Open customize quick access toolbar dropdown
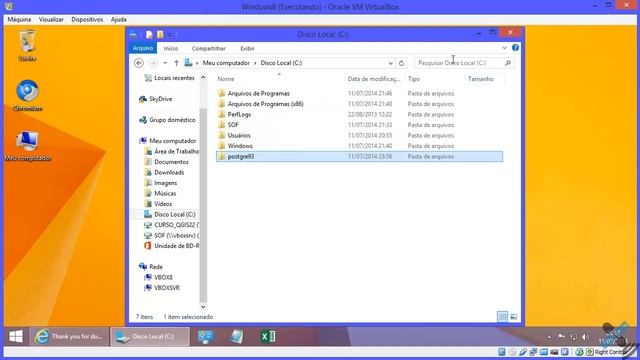 [171, 34]
